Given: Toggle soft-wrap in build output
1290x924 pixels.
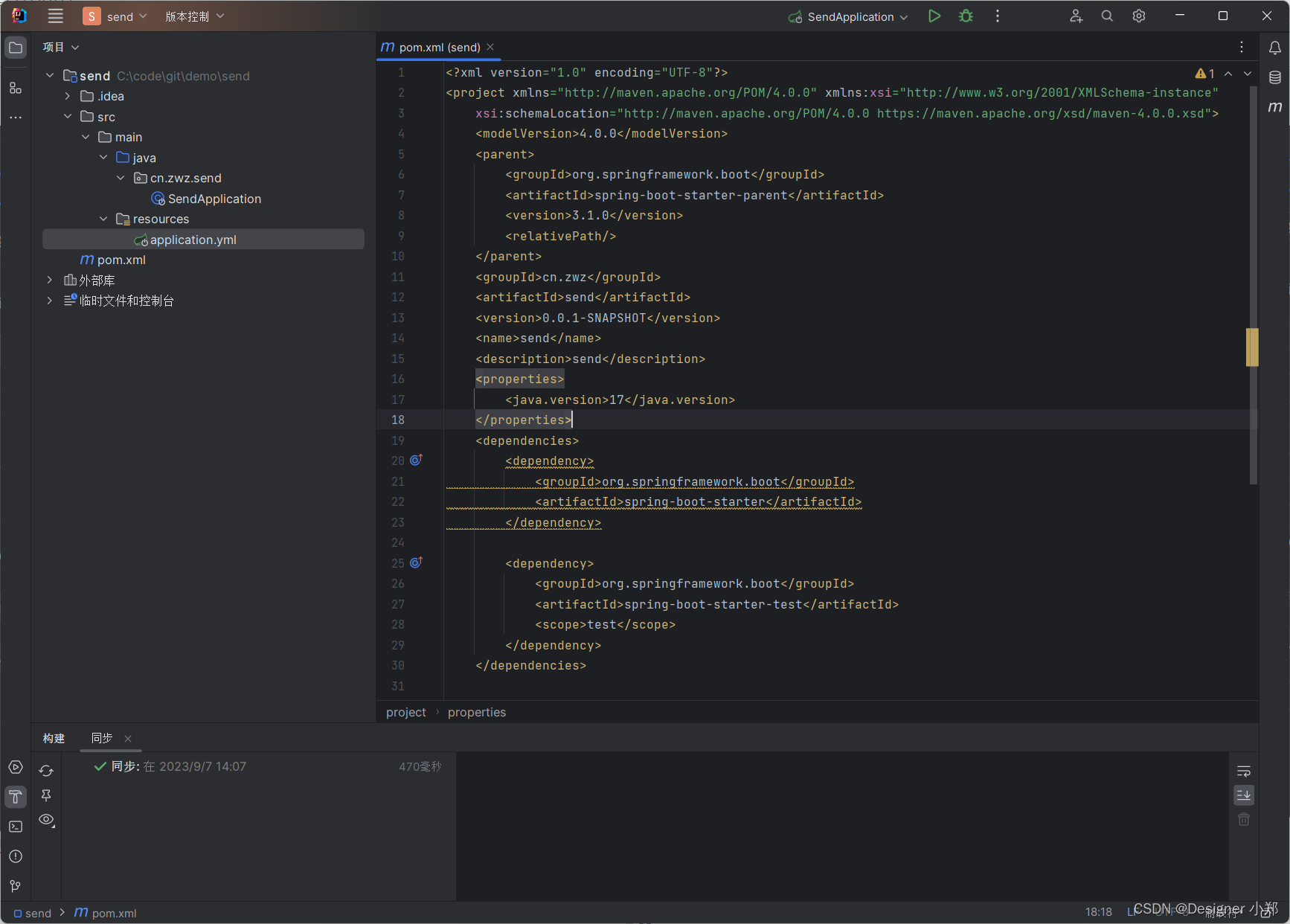Looking at the screenshot, I should [1244, 771].
